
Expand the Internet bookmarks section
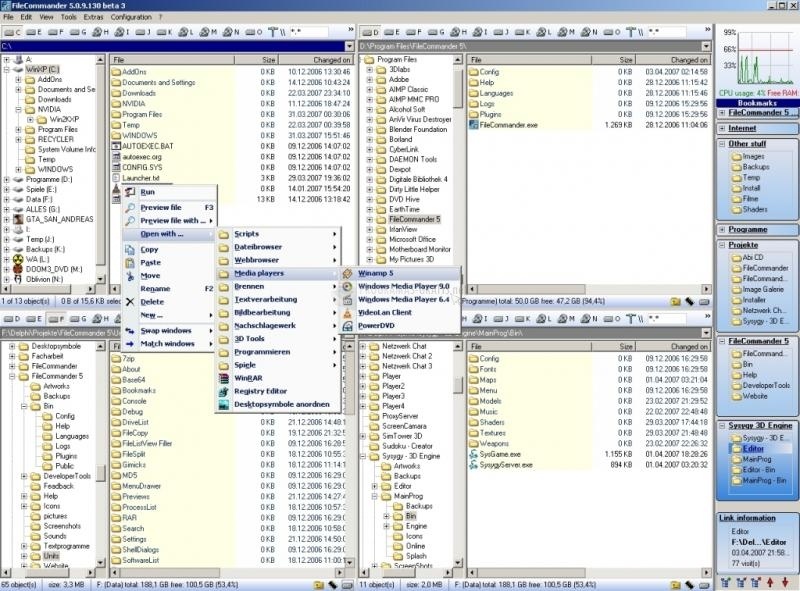pos(722,129)
